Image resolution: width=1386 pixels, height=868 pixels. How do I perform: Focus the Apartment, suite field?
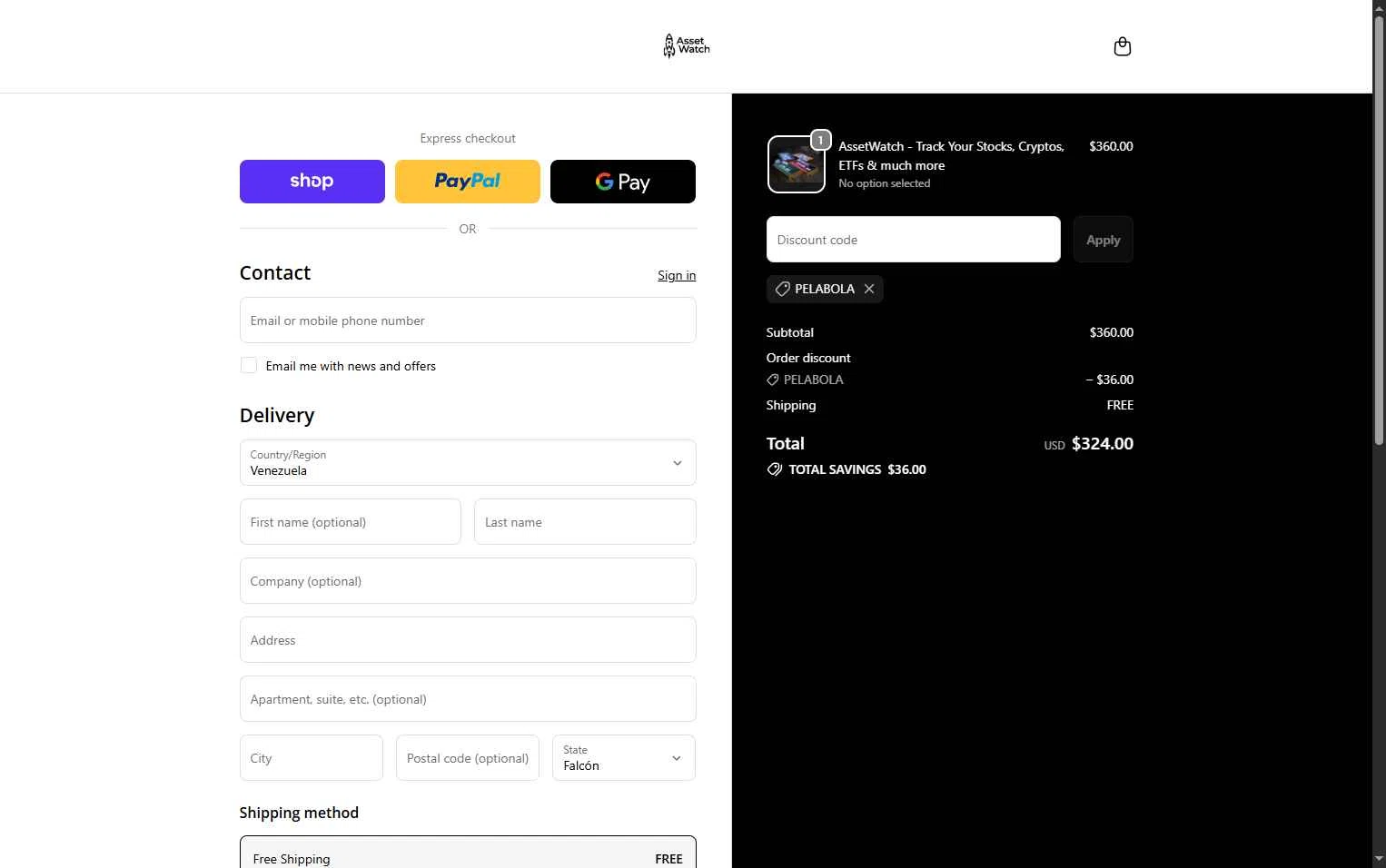[x=468, y=699]
